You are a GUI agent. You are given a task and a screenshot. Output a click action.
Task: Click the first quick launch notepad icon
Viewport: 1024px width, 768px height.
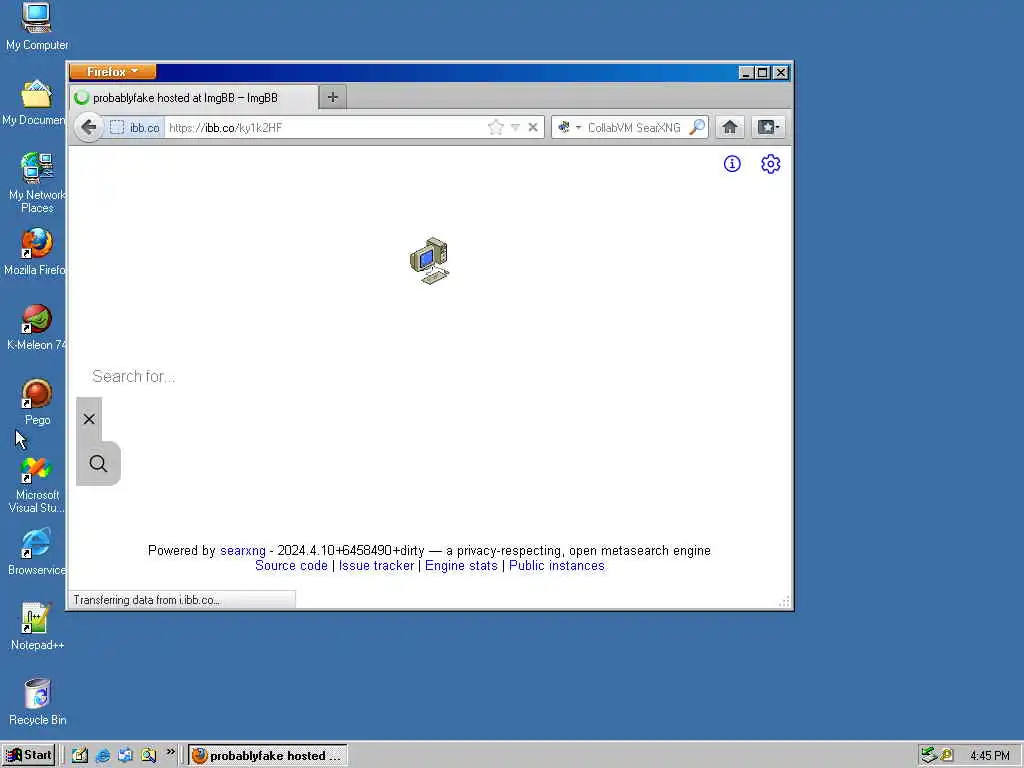pyautogui.click(x=80, y=756)
